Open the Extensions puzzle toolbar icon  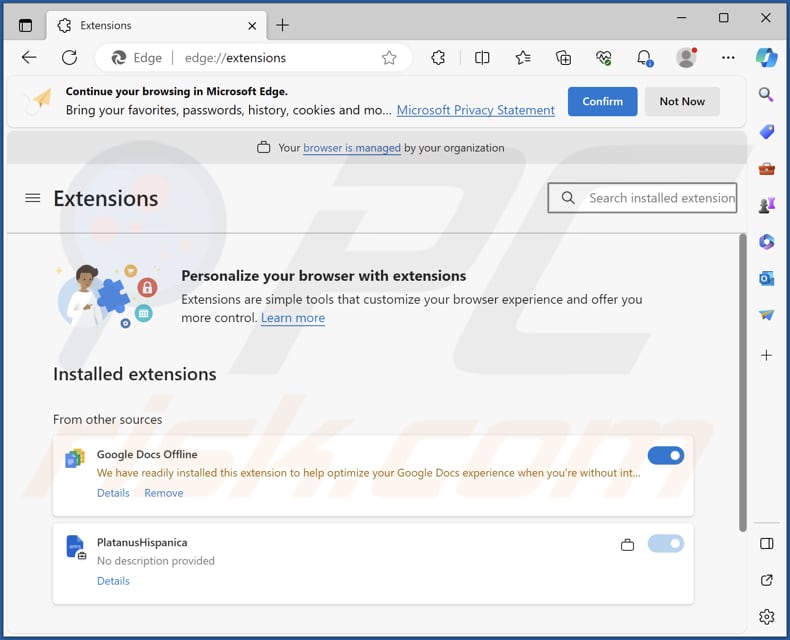[438, 58]
